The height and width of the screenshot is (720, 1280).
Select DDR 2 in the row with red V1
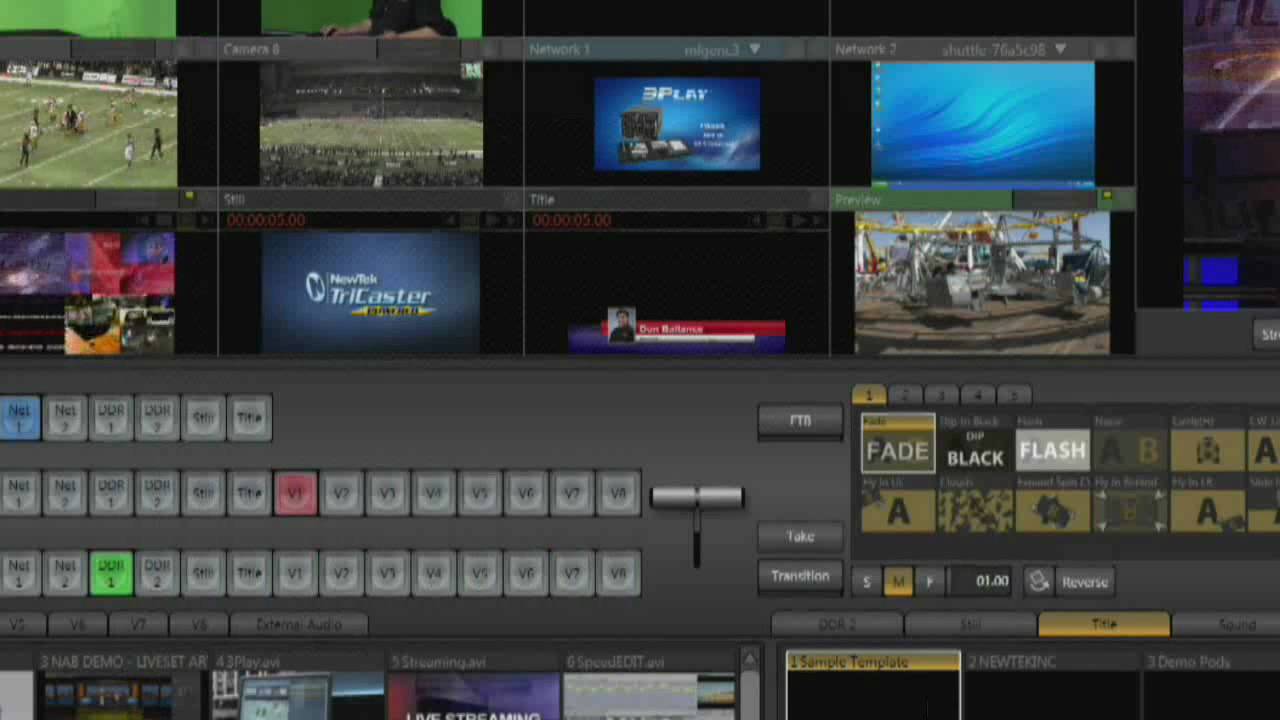[157, 493]
